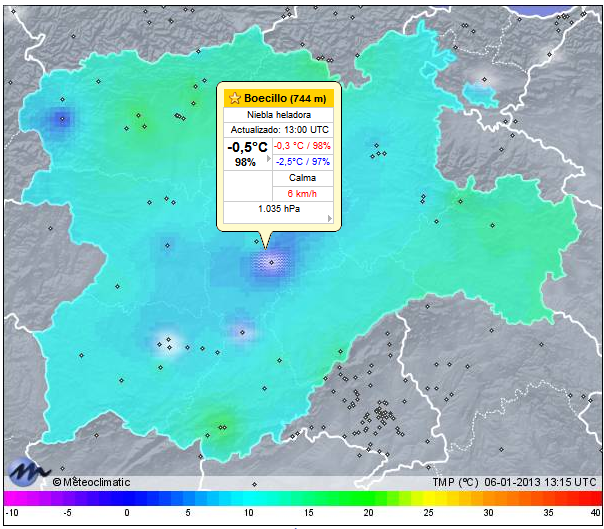Click the 'TMP (ºC) 06-01-2013 13:15 UTC' caption
This screenshot has width=604, height=529.
pos(514,482)
